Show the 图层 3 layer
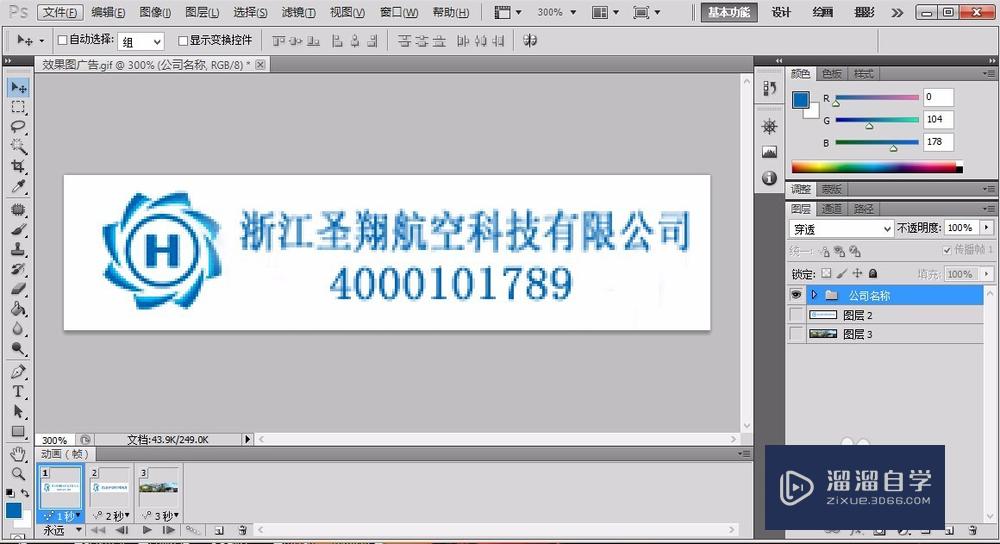This screenshot has height=544, width=1000. pyautogui.click(x=796, y=334)
